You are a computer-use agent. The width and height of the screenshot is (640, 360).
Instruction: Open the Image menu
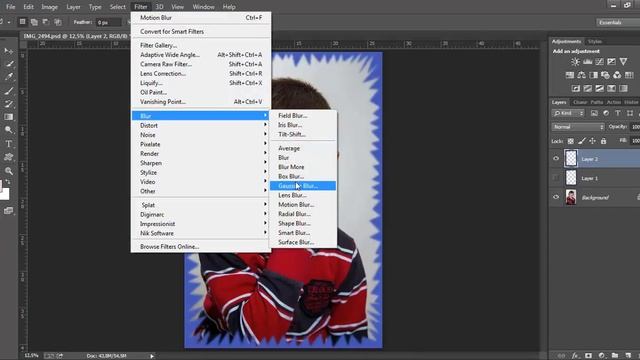[49, 7]
